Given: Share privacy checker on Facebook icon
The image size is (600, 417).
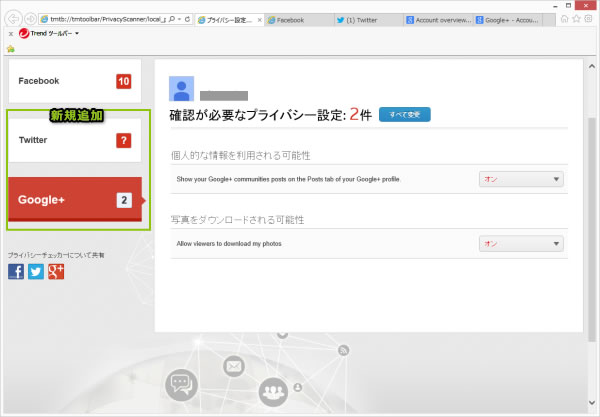Looking at the screenshot, I should pos(16,272).
